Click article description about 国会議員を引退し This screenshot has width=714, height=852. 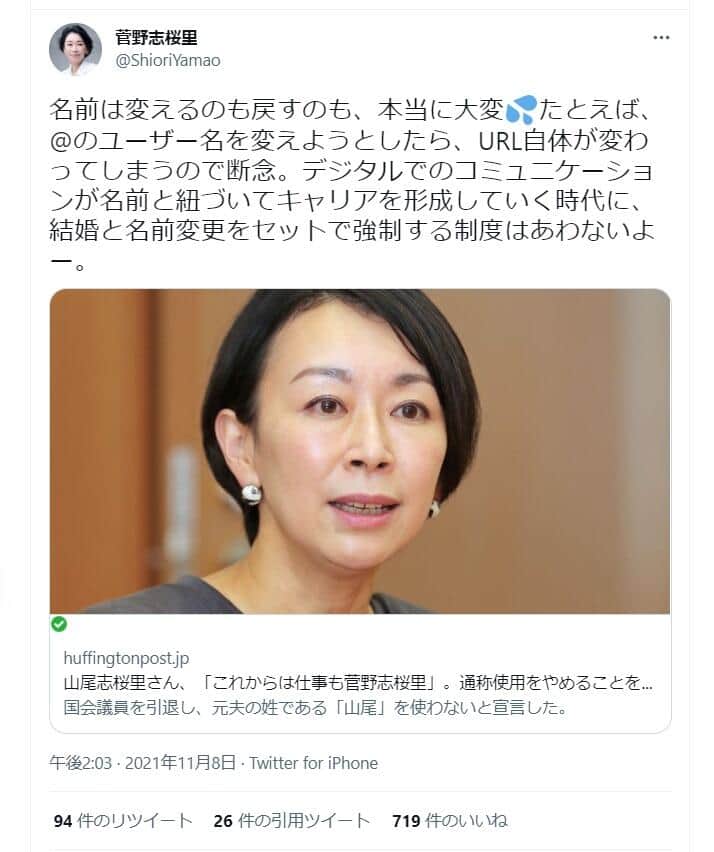tap(316, 707)
